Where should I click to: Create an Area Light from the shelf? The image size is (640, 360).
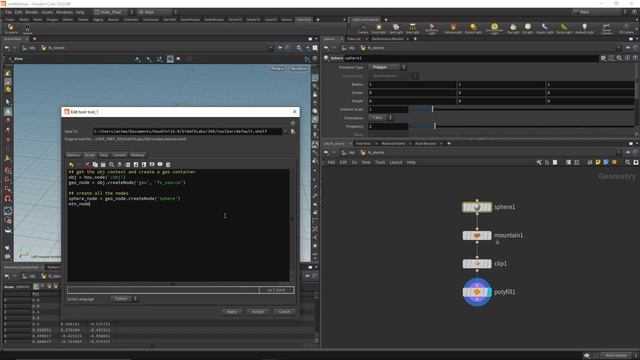(x=413, y=29)
